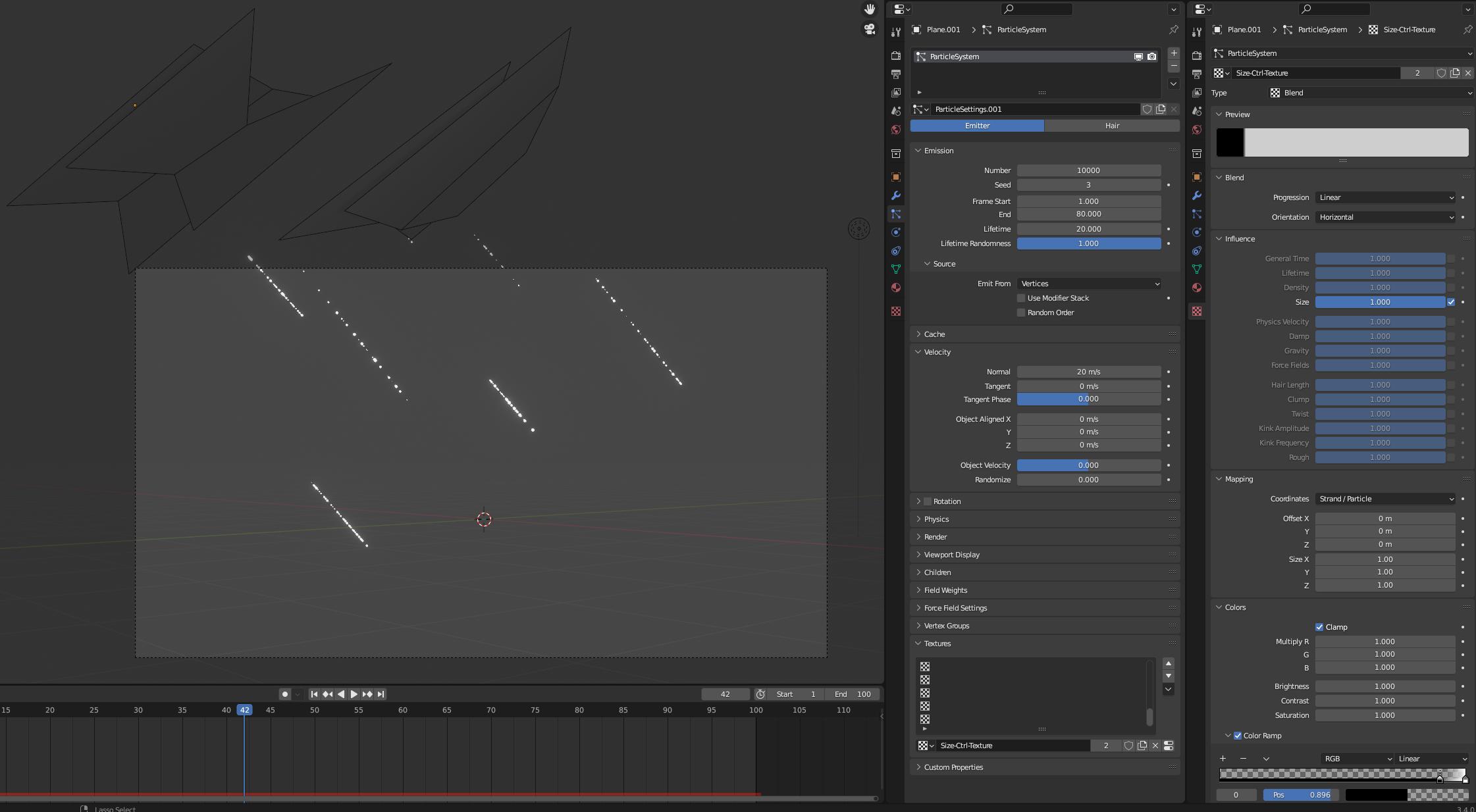1476x812 pixels.
Task: Unlink Size-Ctrl-Texture in the Textures panel
Action: (1155, 746)
